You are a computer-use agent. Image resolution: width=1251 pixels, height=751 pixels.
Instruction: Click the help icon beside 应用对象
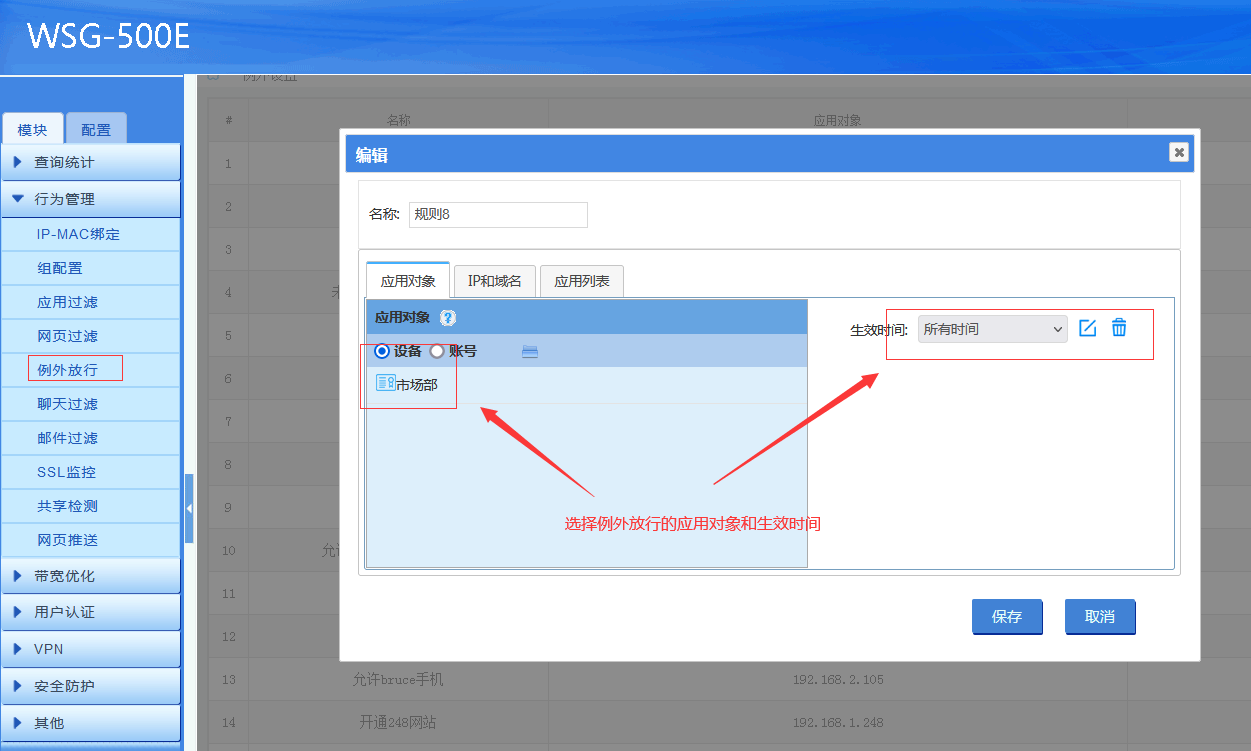(448, 318)
